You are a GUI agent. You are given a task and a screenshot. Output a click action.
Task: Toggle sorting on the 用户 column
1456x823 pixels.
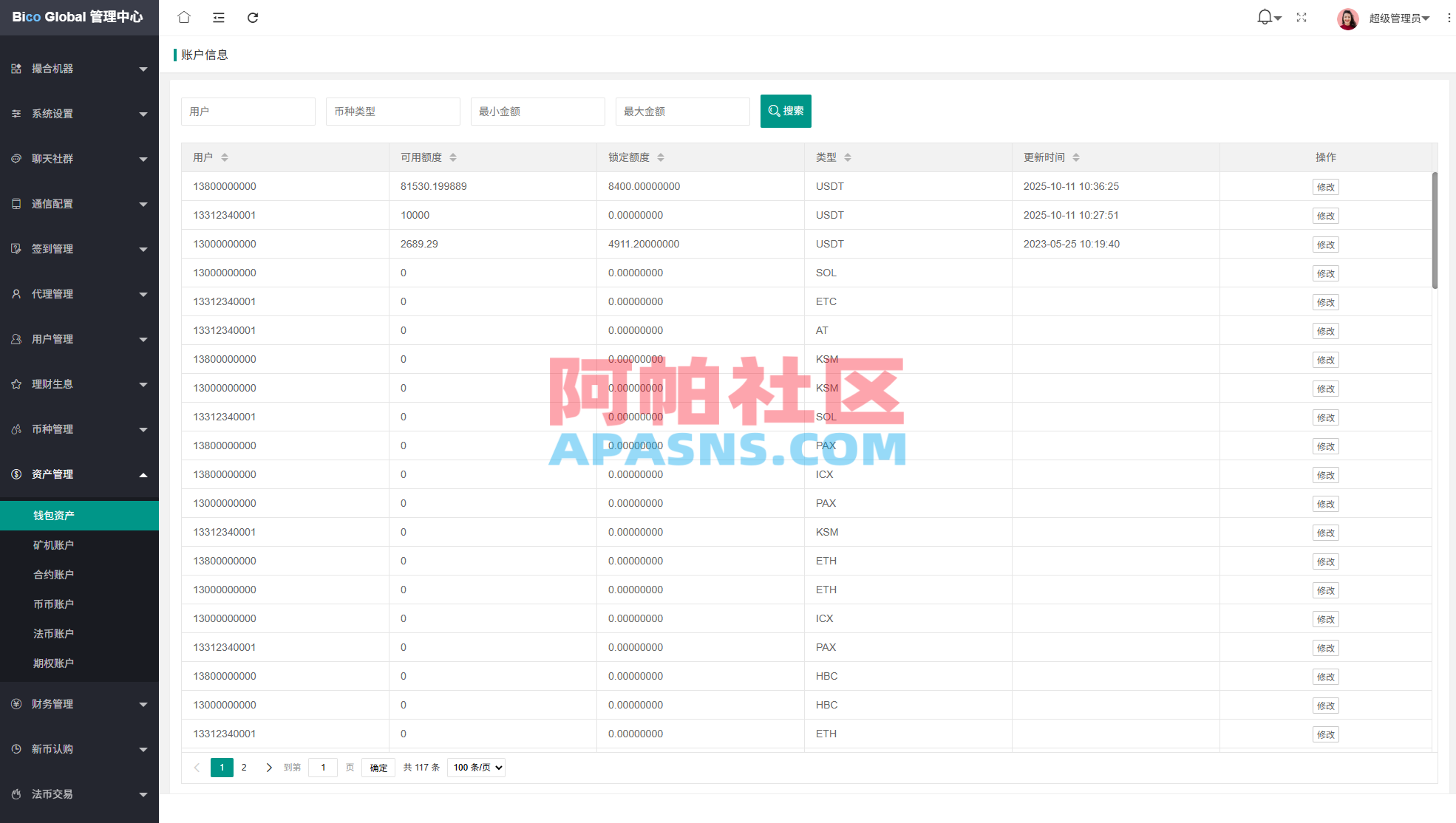pos(224,157)
